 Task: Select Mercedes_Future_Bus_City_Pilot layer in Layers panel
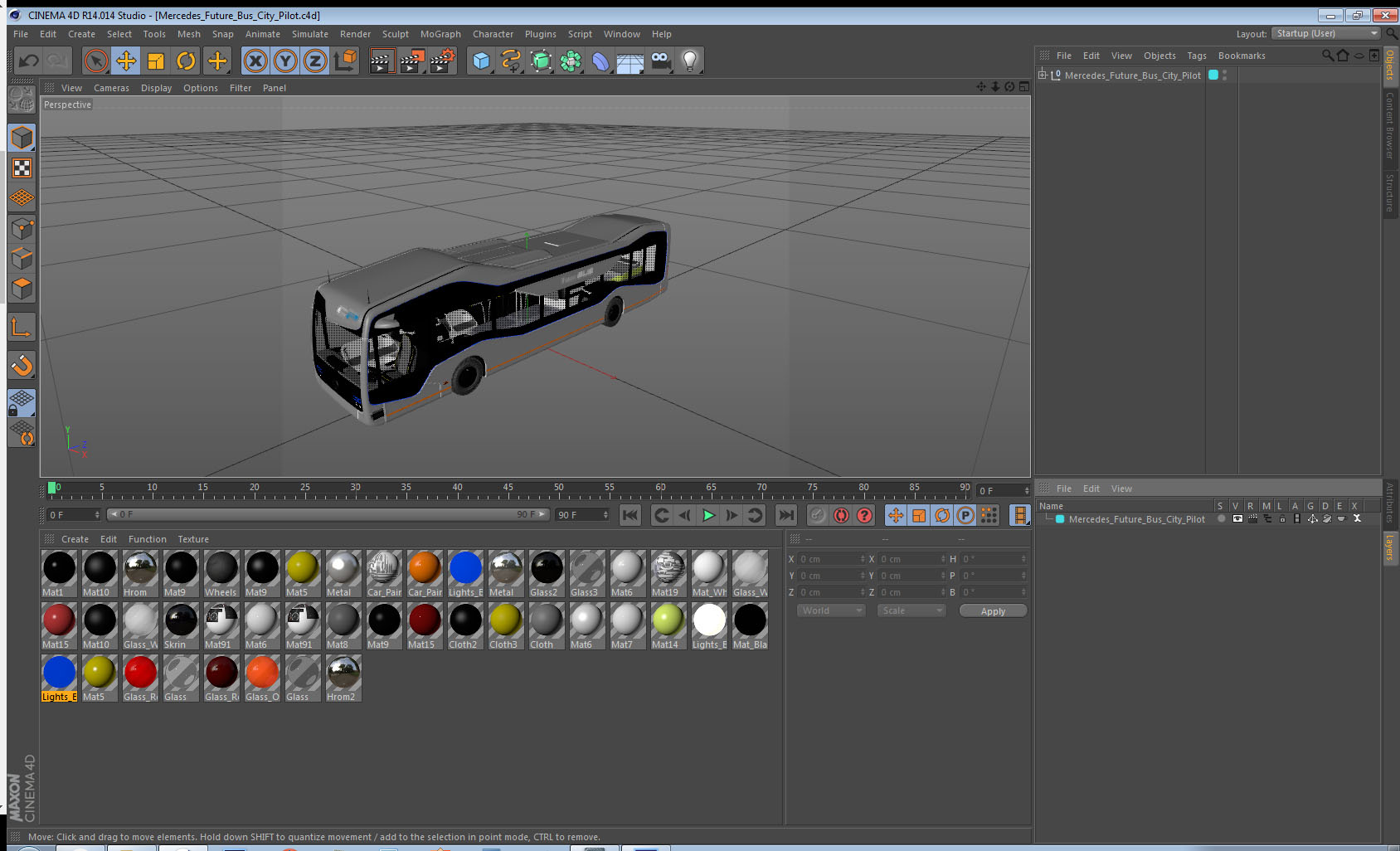pos(1136,519)
